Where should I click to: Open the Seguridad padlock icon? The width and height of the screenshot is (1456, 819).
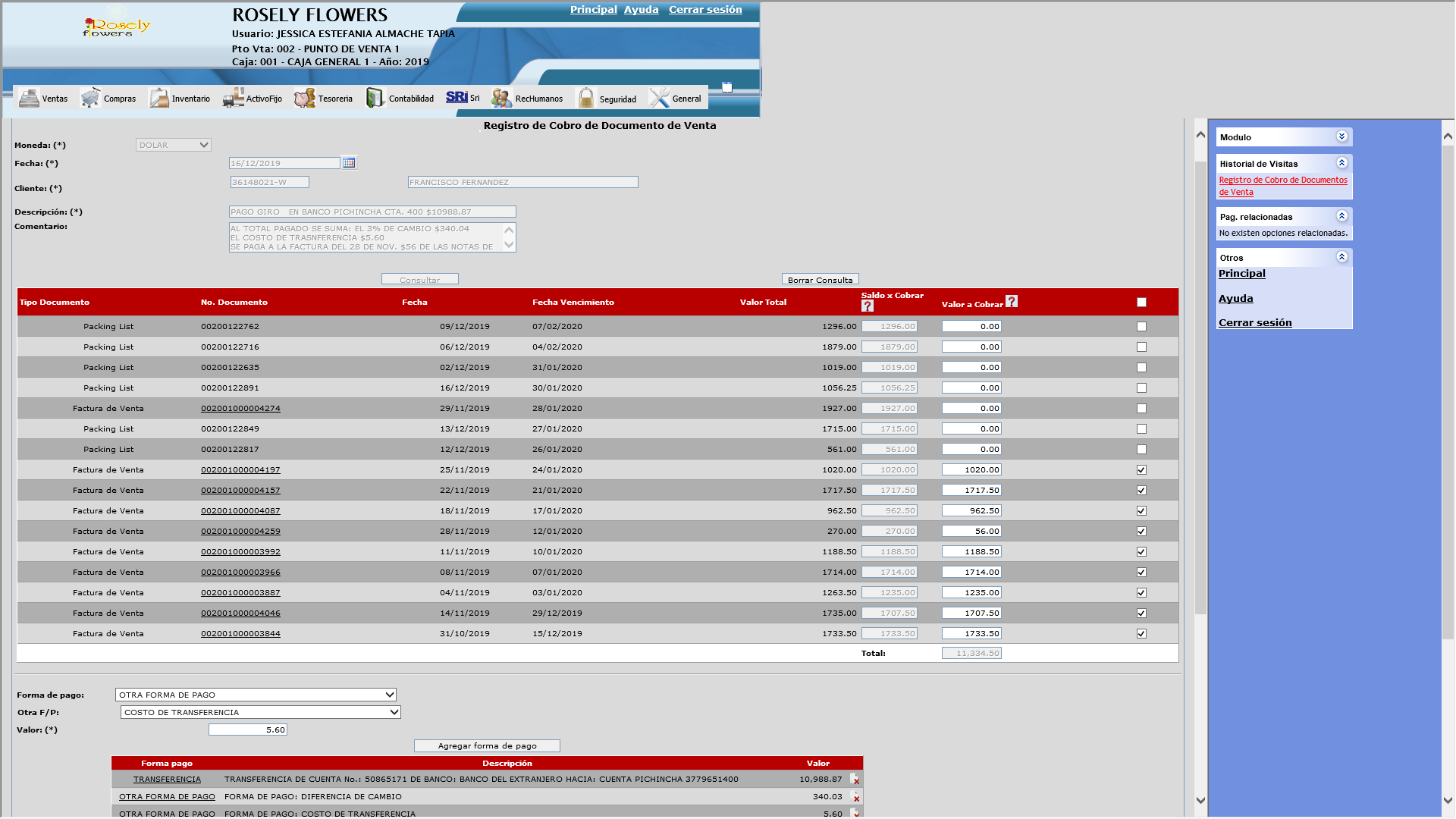pos(586,98)
